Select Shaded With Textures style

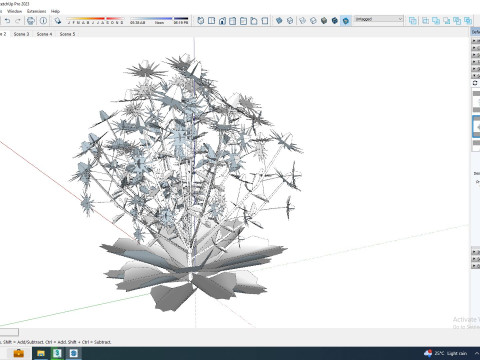pos(335,21)
